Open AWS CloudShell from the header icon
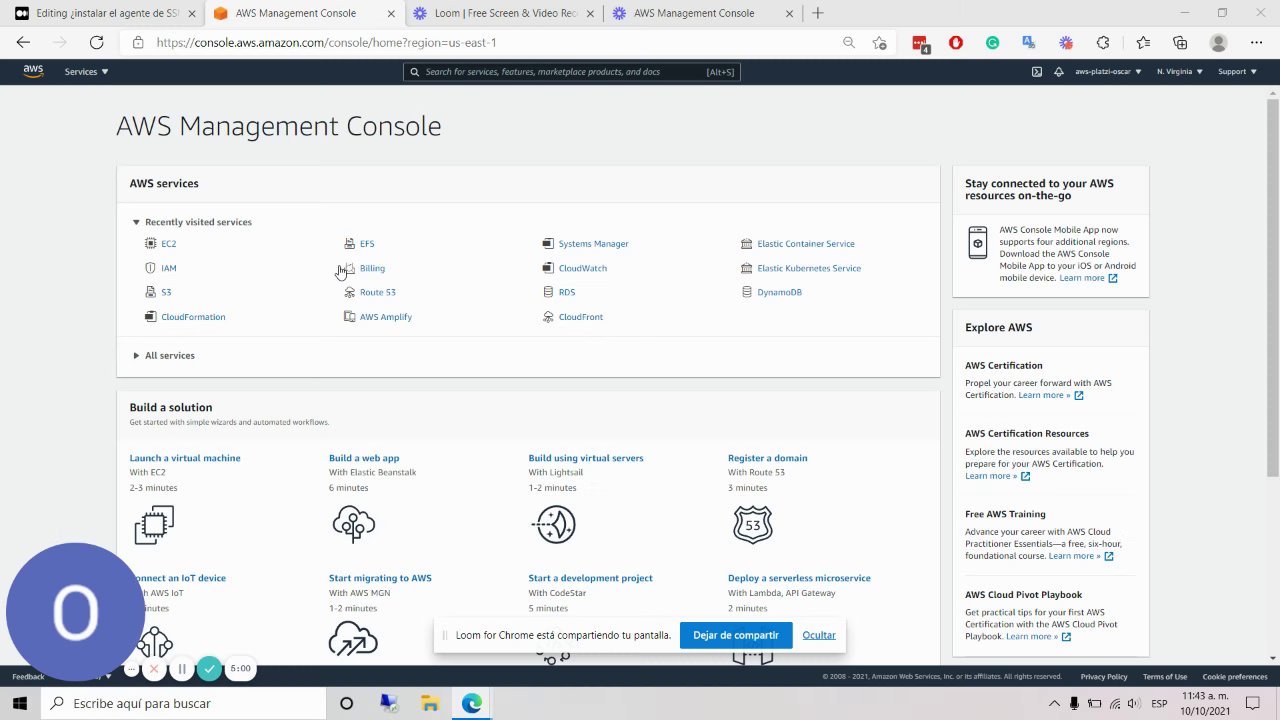 click(1037, 72)
